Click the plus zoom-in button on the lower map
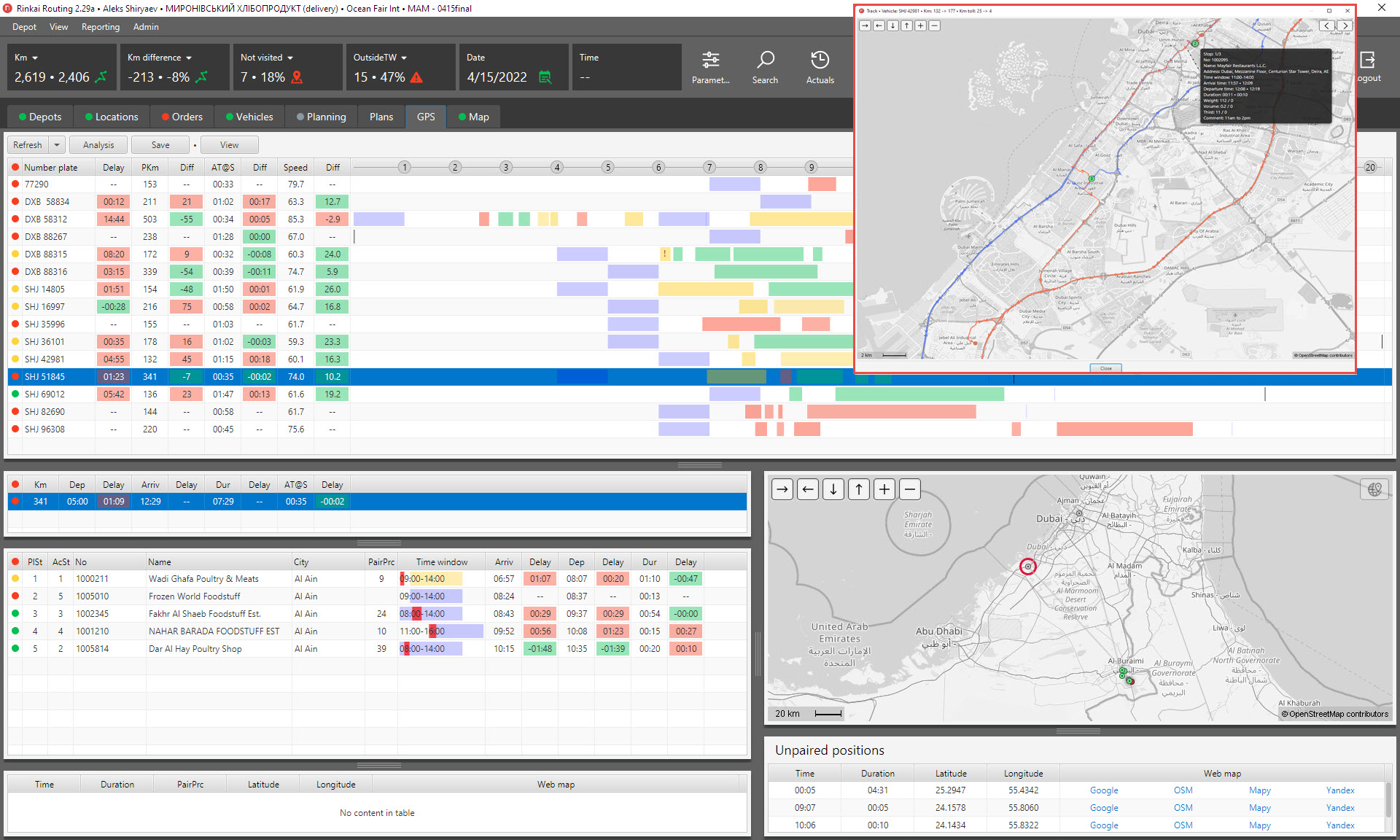This screenshot has width=1400, height=840. pos(884,489)
